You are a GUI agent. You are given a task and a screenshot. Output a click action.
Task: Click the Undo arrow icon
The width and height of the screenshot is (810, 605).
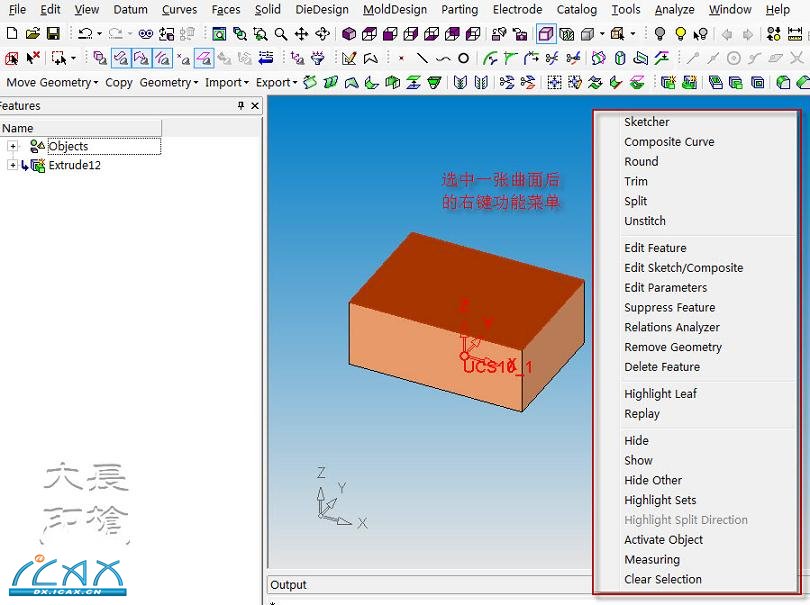pyautogui.click(x=84, y=34)
